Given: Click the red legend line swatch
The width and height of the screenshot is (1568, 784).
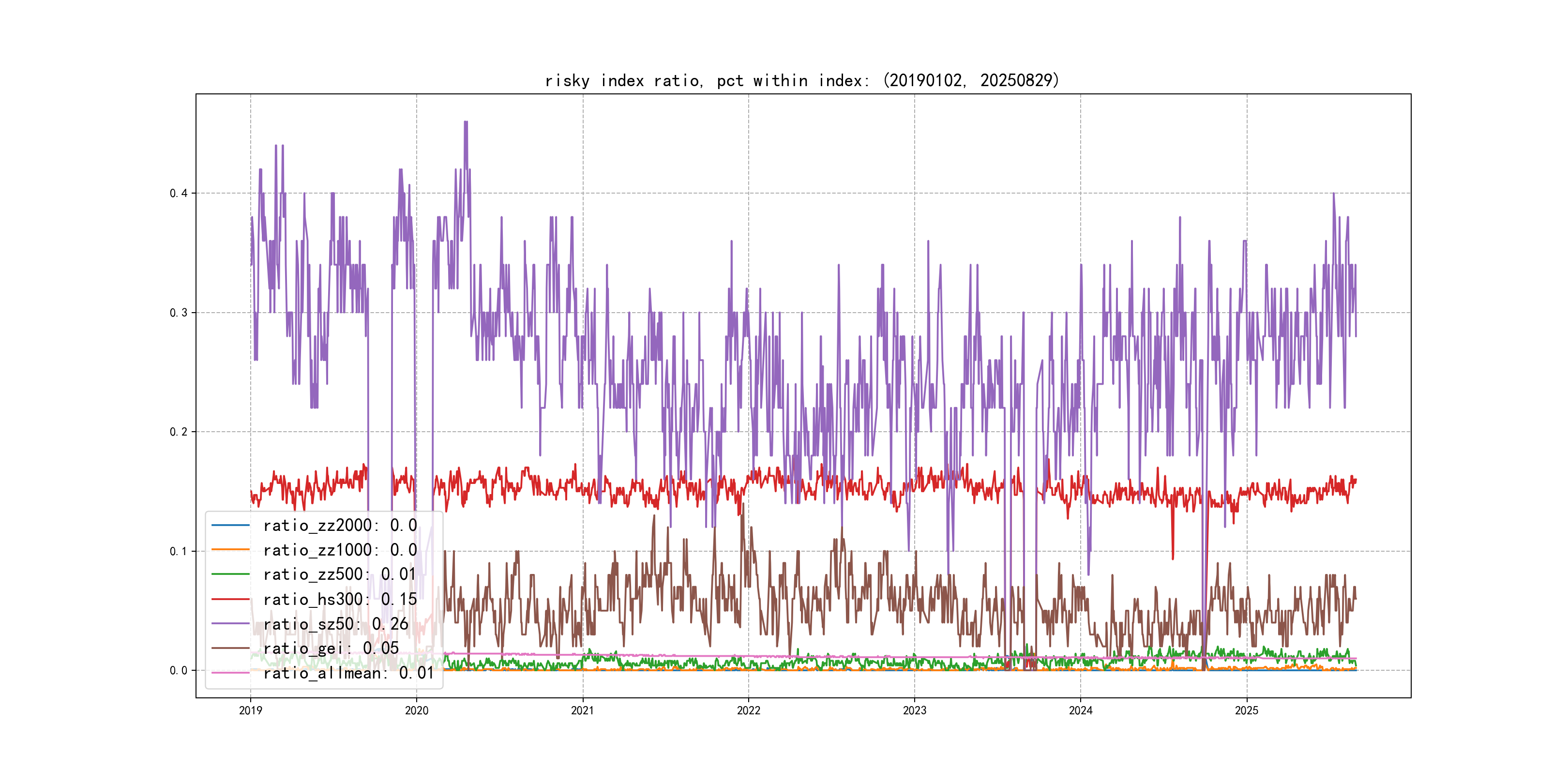Looking at the screenshot, I should pos(230,599).
